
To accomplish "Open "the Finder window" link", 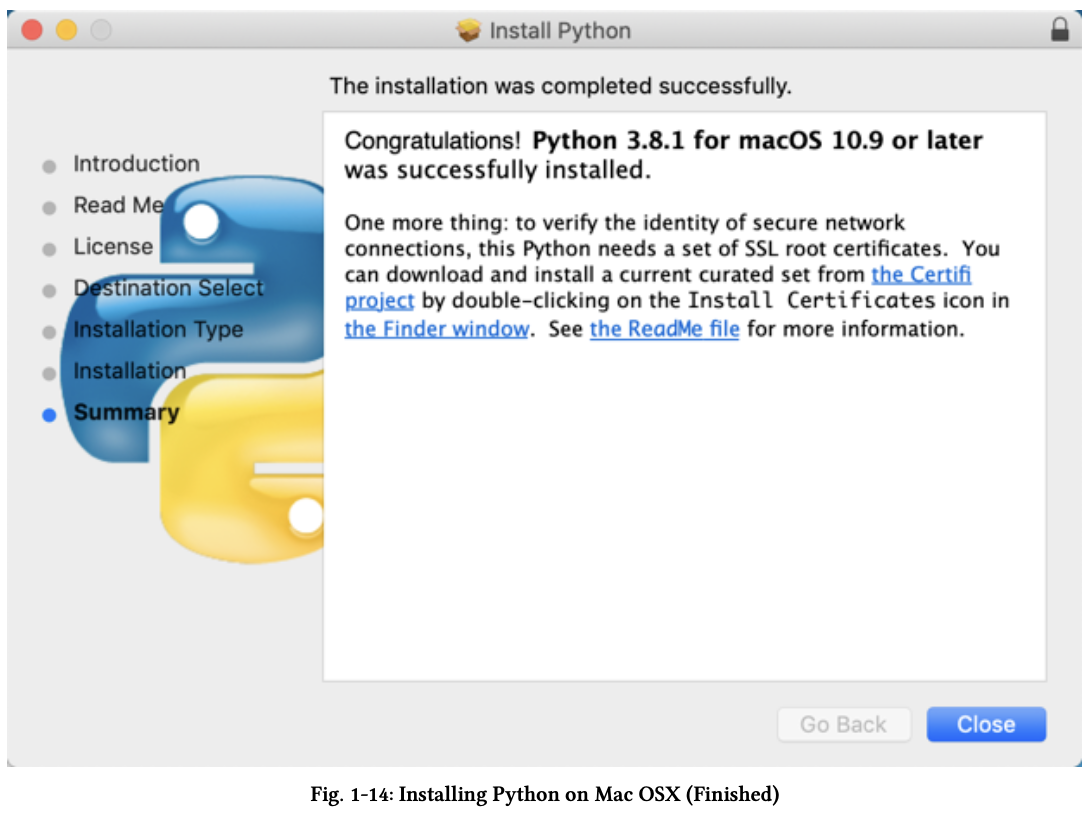I will click(437, 328).
